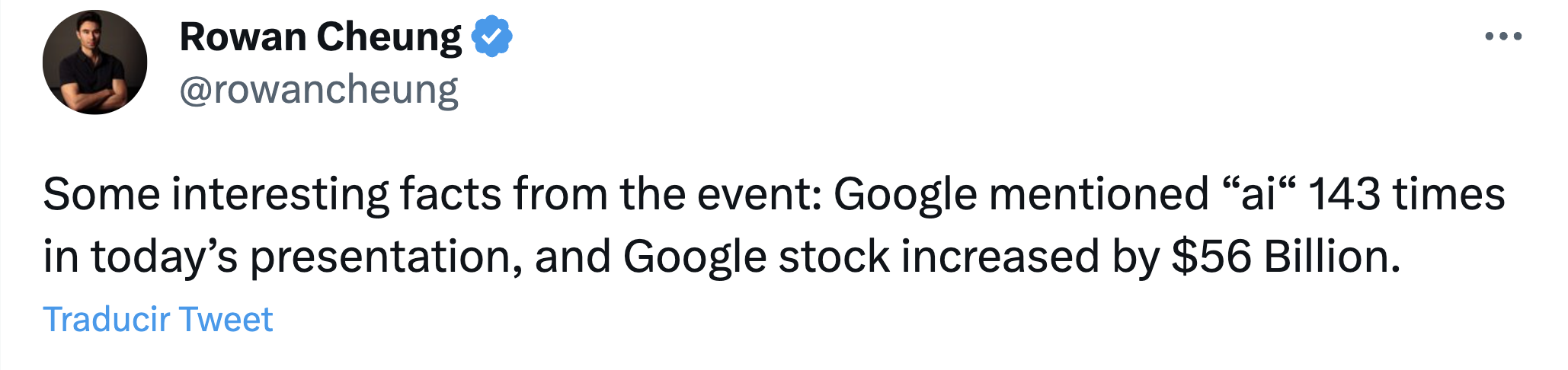Image resolution: width=1568 pixels, height=370 pixels.
Task: Click the Traducir Tweet link
Action: pos(158,319)
